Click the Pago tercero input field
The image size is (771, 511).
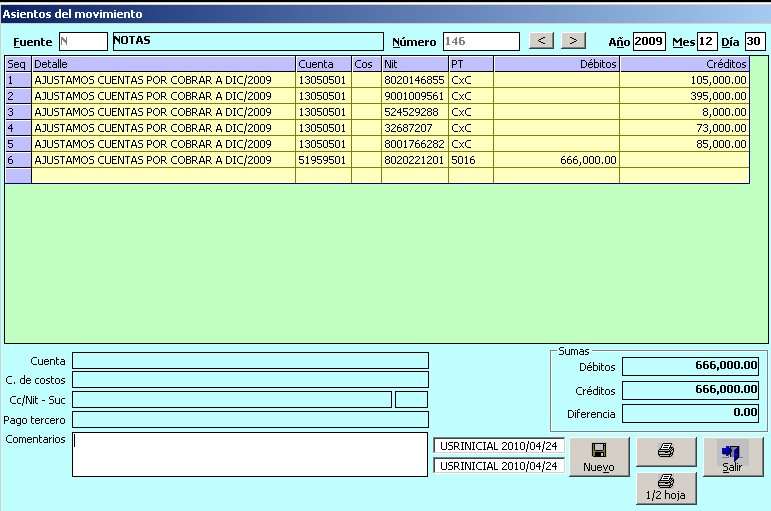coord(250,420)
